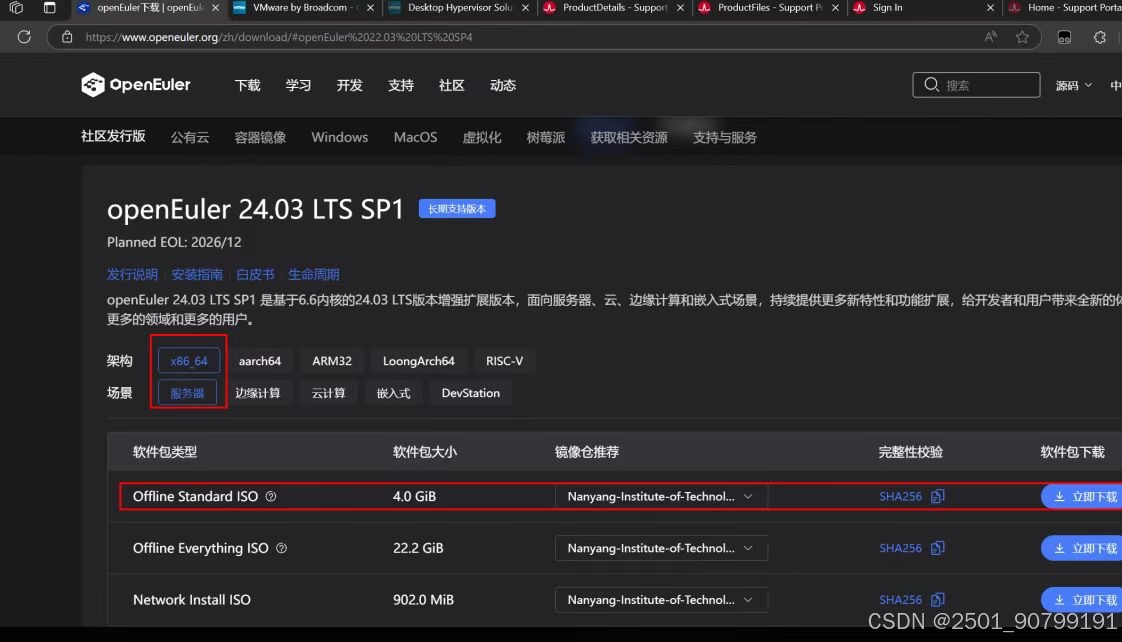This screenshot has width=1122, height=642.
Task: Open the 学习 navigation menu
Action: click(x=298, y=85)
